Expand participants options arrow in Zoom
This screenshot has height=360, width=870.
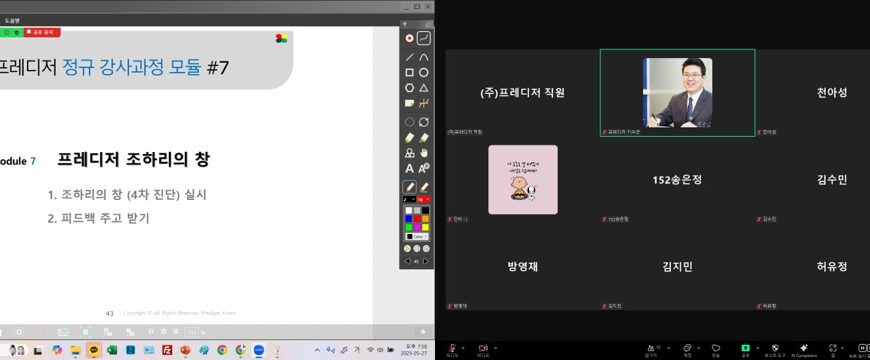tap(668, 348)
